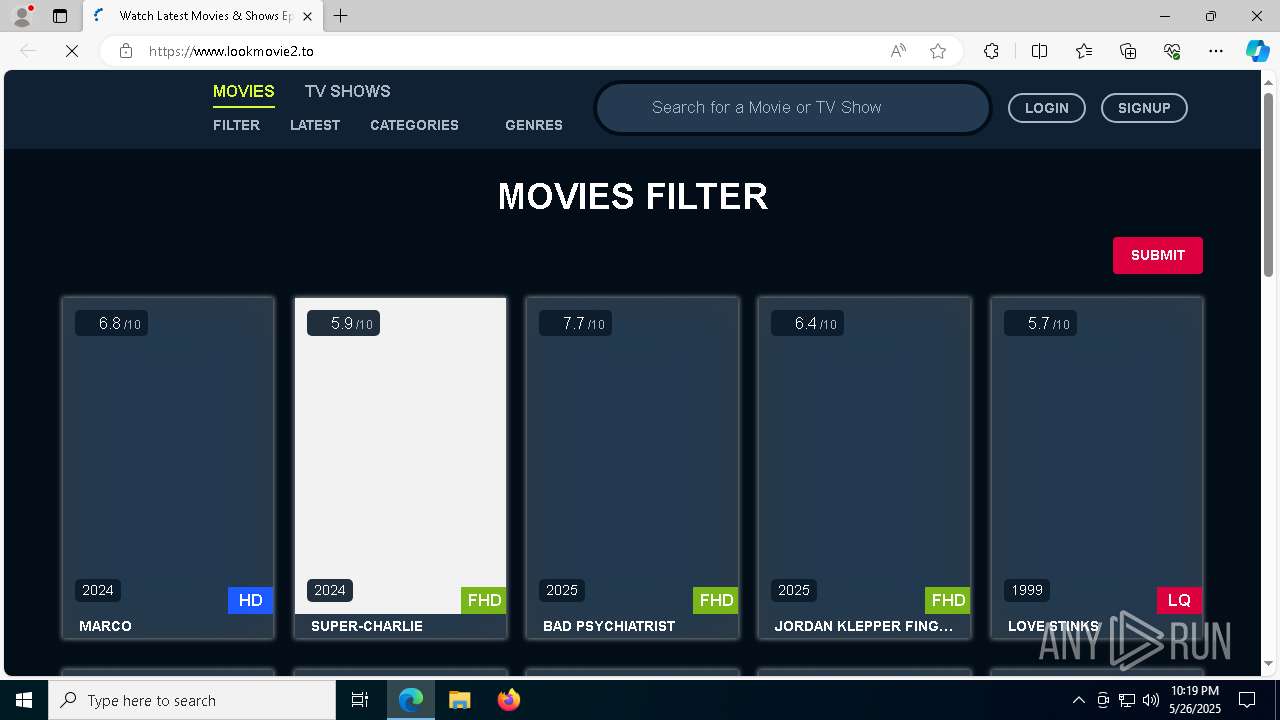The width and height of the screenshot is (1280, 720).
Task: Expand the GENRES menu
Action: click(x=534, y=125)
